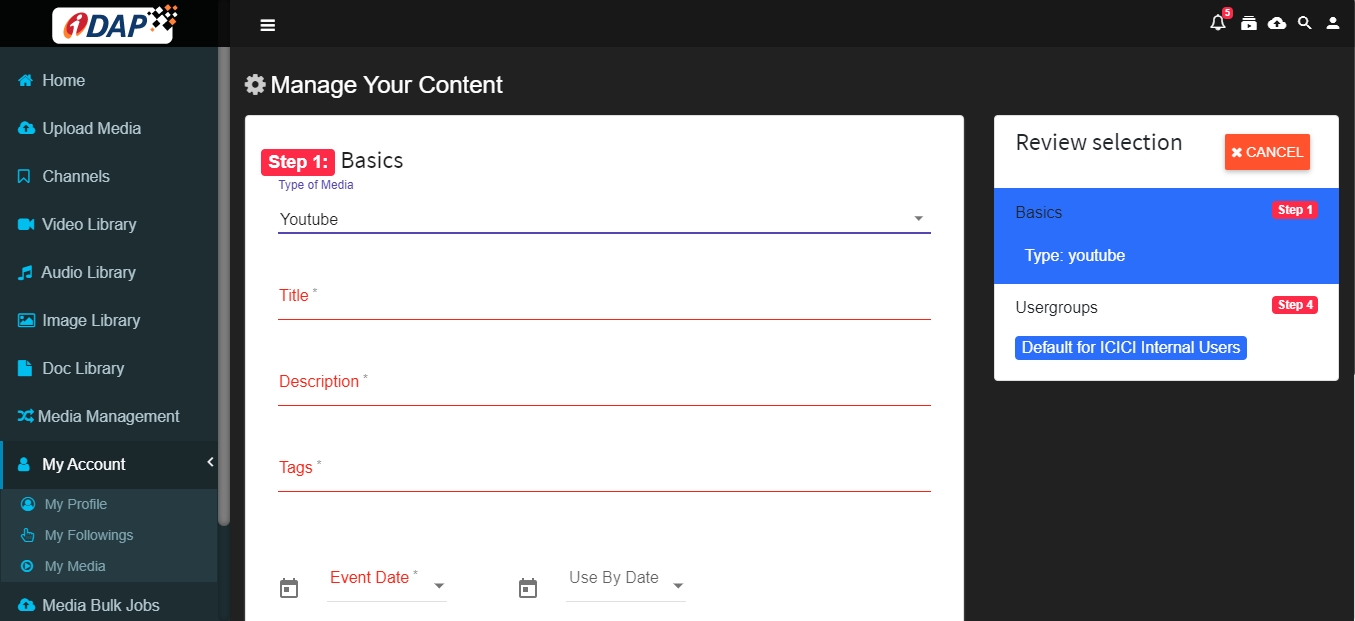Image resolution: width=1355 pixels, height=621 pixels.
Task: Collapse the My Account menu chevron
Action: (x=210, y=462)
